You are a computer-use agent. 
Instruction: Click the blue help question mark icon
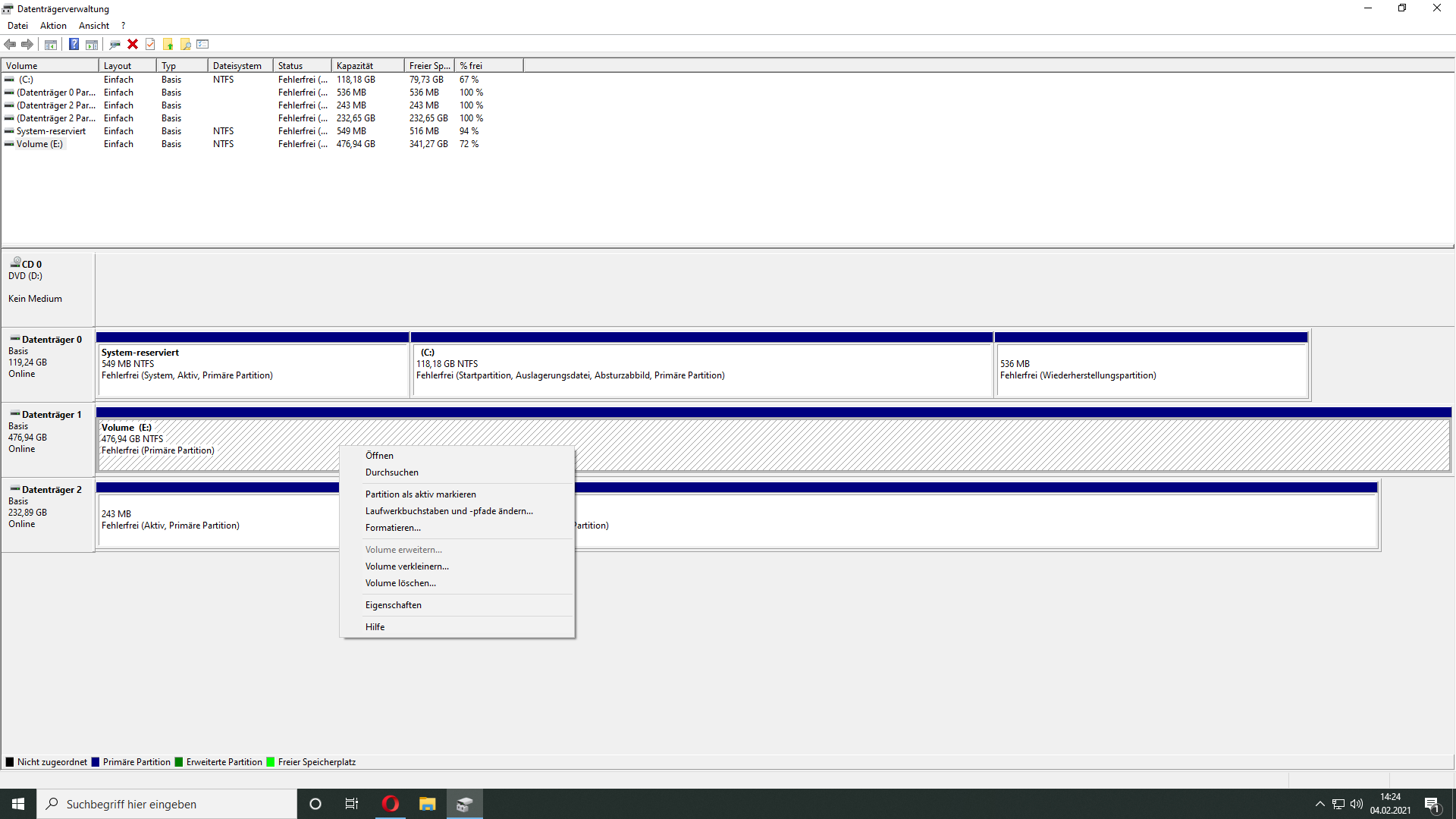pos(74,44)
